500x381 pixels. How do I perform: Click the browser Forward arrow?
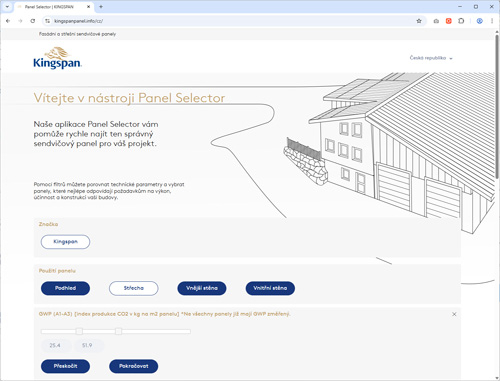tap(20, 21)
